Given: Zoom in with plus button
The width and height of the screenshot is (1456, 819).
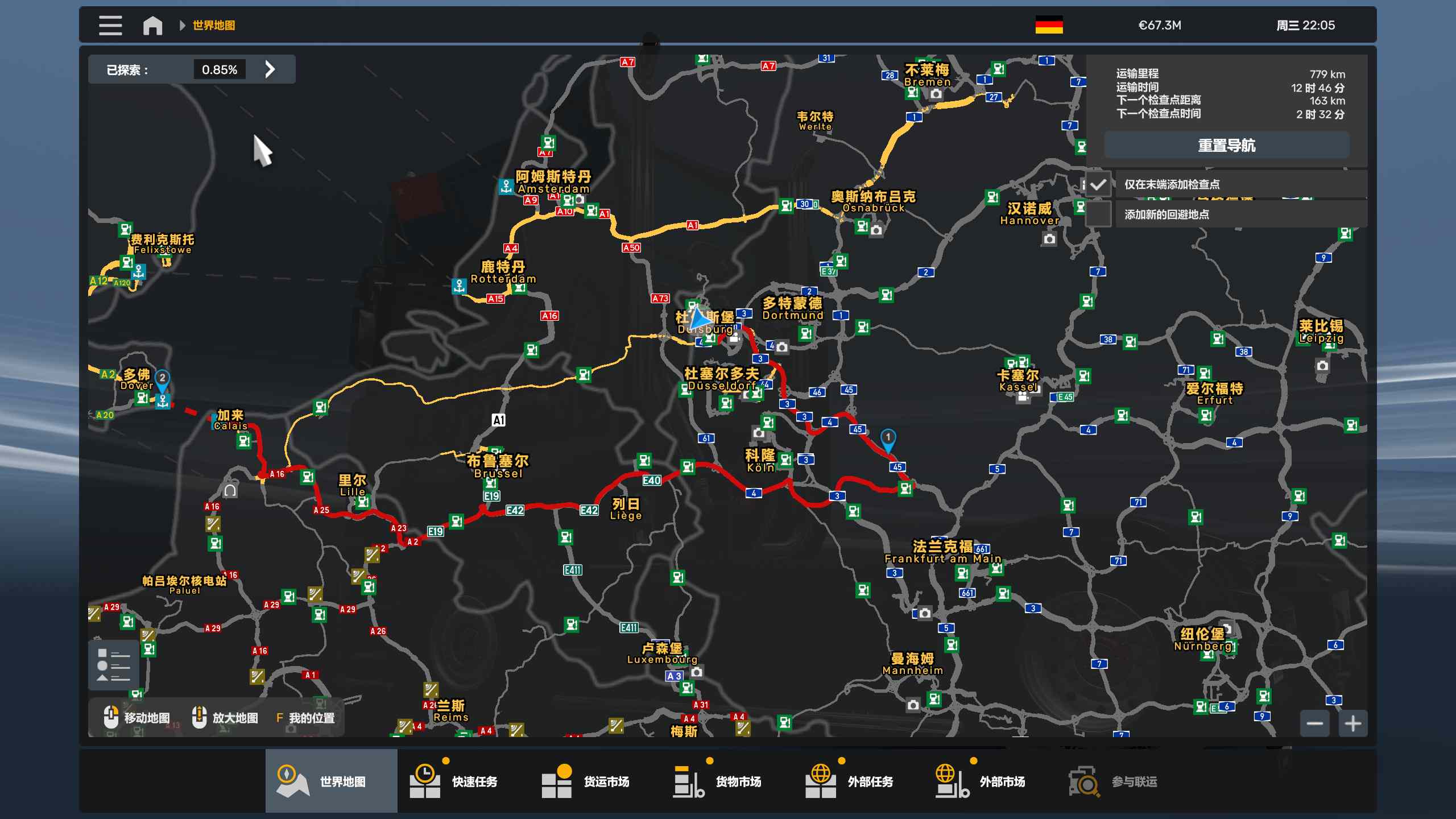Looking at the screenshot, I should tap(1353, 723).
